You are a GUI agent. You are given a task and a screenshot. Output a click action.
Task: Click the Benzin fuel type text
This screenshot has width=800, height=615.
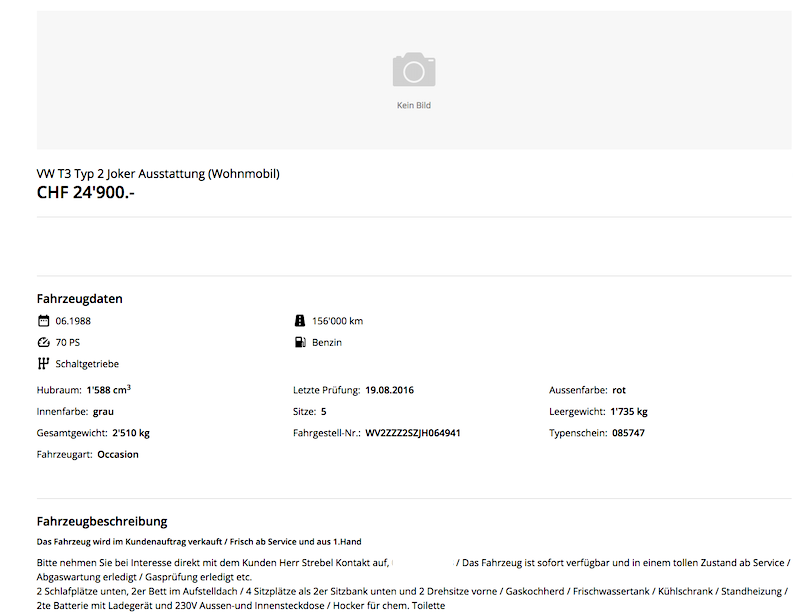(327, 342)
